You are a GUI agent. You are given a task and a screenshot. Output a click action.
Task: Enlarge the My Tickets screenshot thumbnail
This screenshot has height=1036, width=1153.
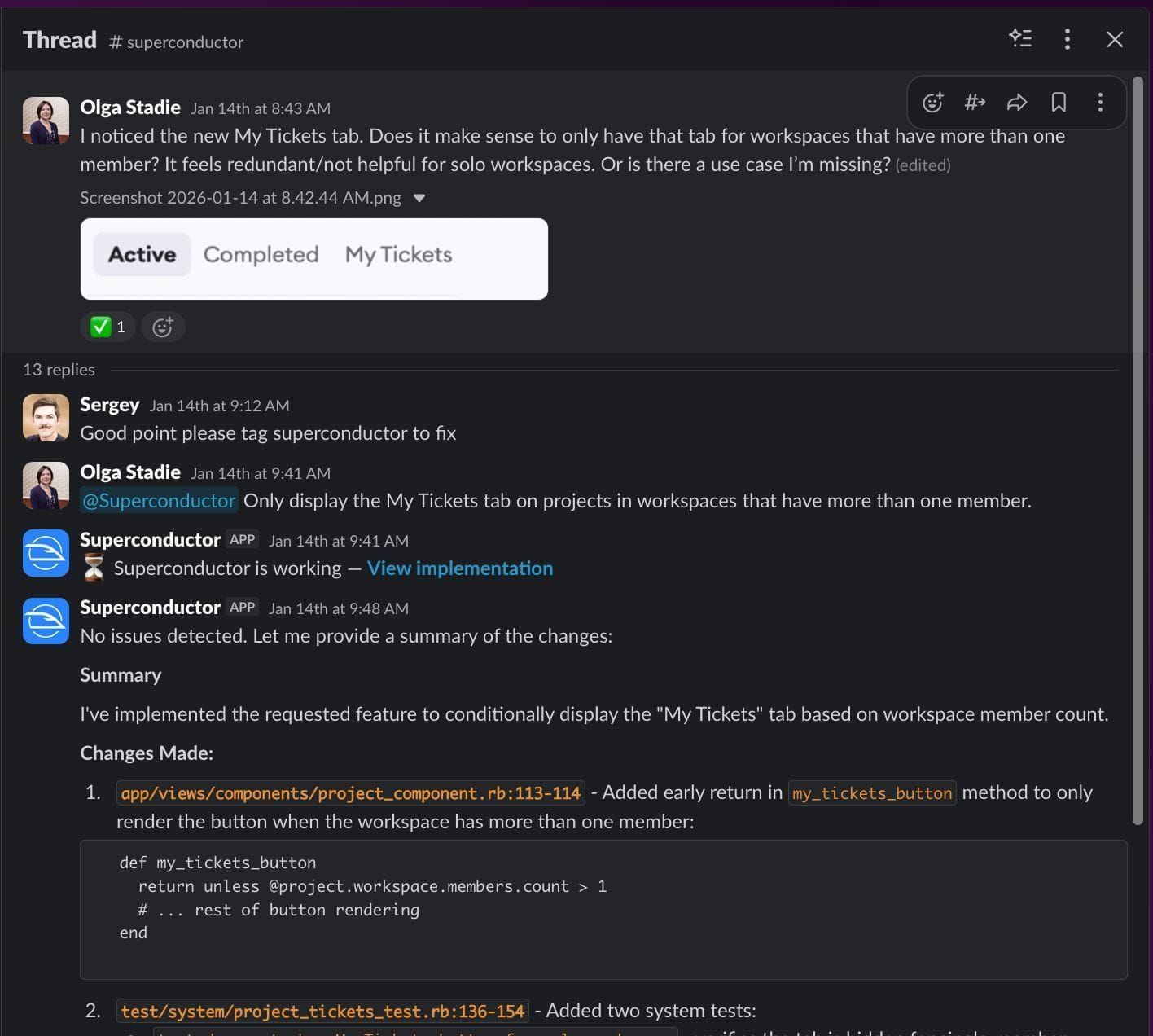tap(313, 258)
